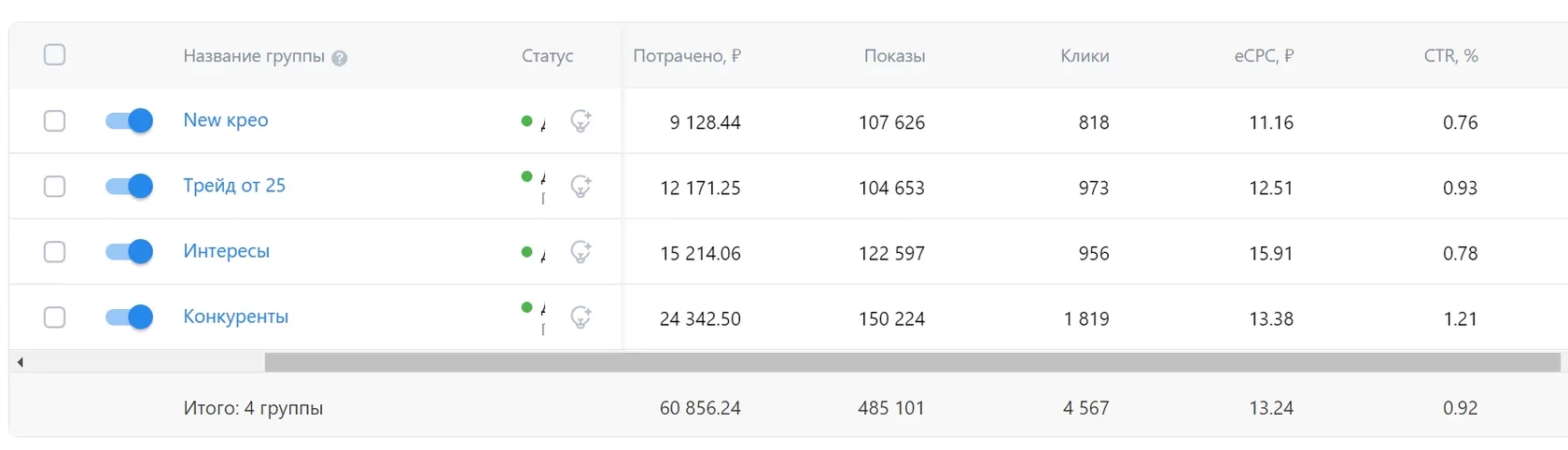
Task: Disable the Трейд от 25 group toggle
Action: pyautogui.click(x=129, y=187)
